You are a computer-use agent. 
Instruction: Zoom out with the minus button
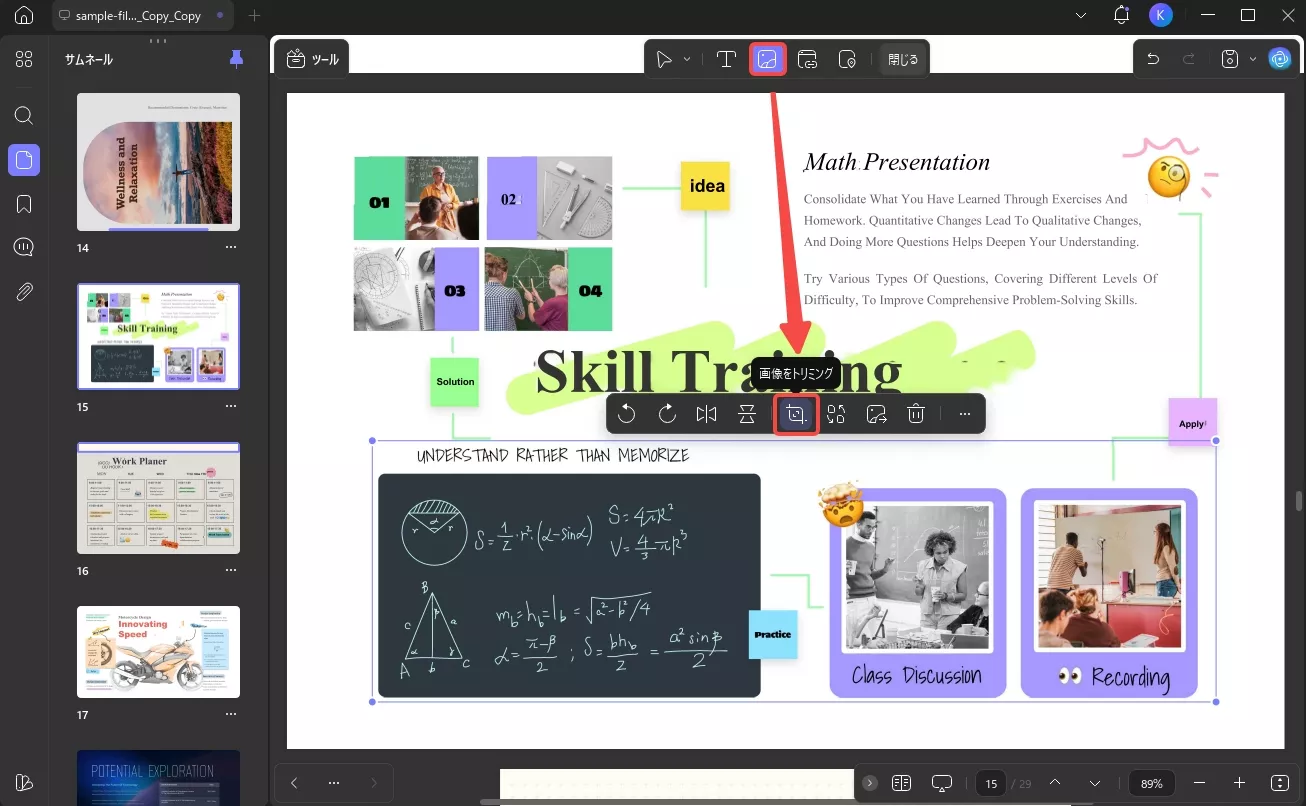coord(1200,783)
